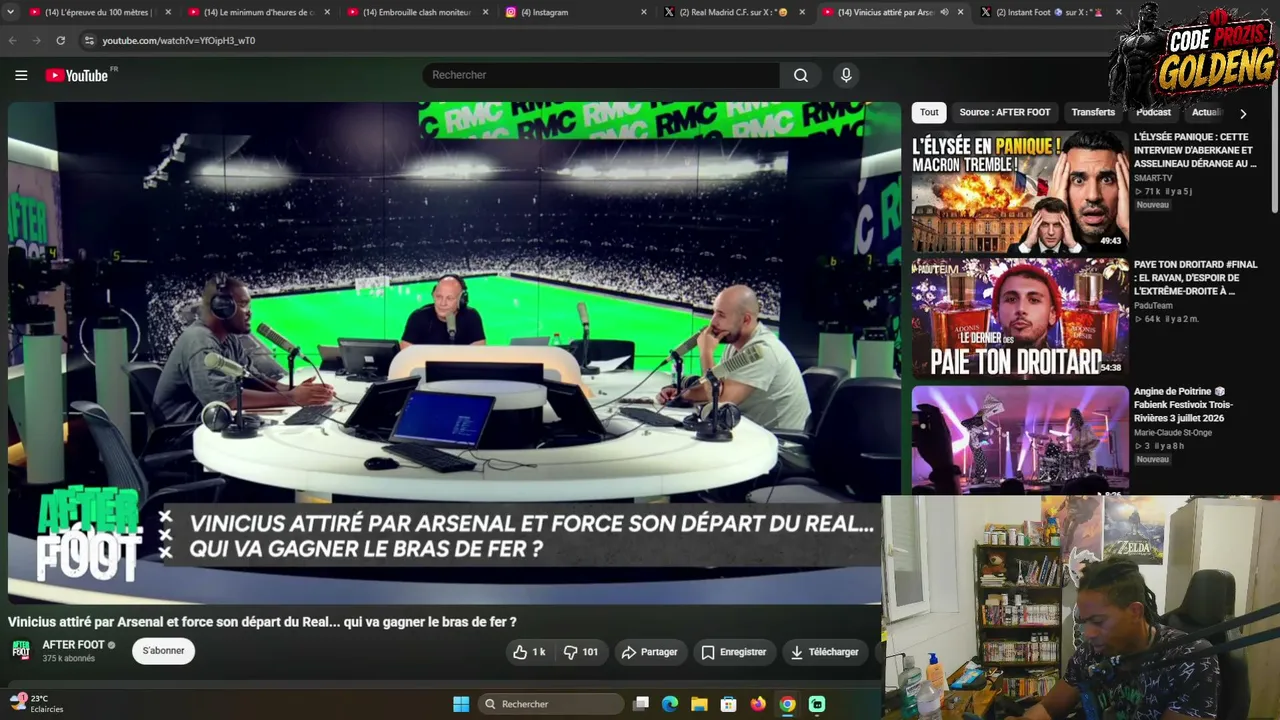Open the Marie-Claude St-Onge channel name
The height and width of the screenshot is (720, 1280).
pyautogui.click(x=1175, y=433)
